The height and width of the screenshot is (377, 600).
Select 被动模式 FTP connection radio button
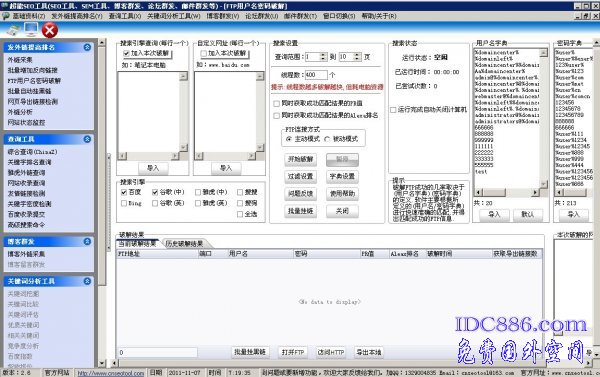pos(327,139)
